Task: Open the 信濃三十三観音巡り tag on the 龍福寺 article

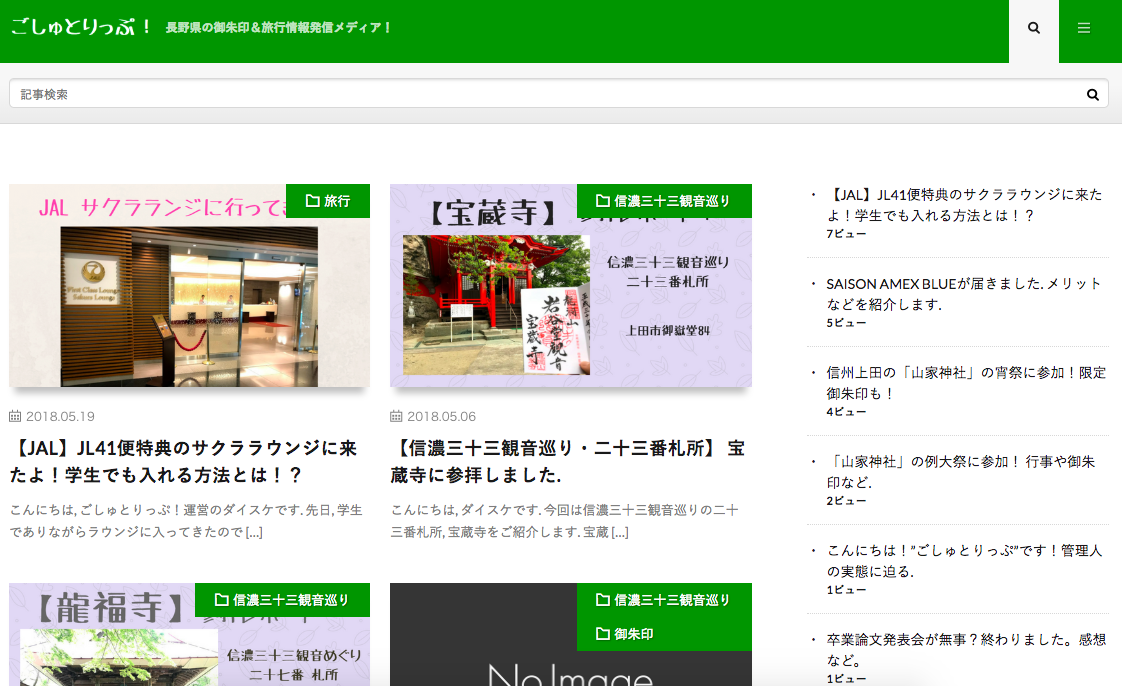Action: click(x=283, y=599)
